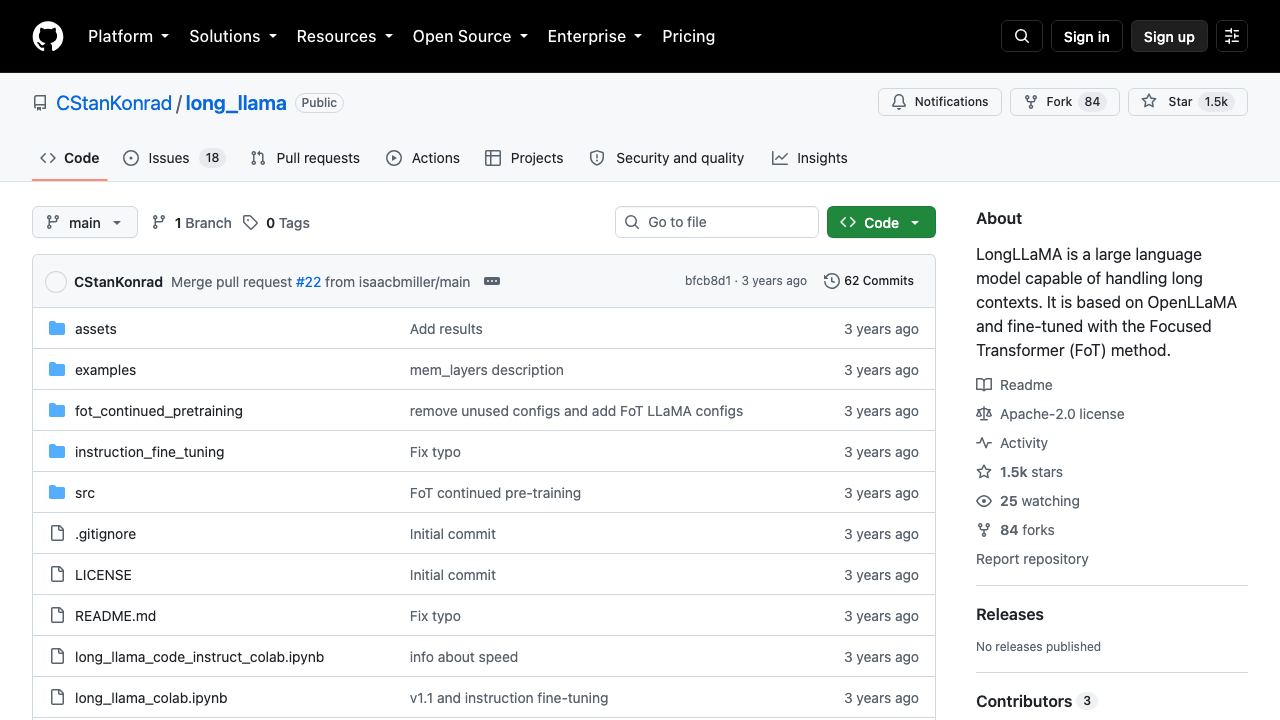The width and height of the screenshot is (1280, 720).
Task: Switch to the Code tab
Action: pos(70,158)
